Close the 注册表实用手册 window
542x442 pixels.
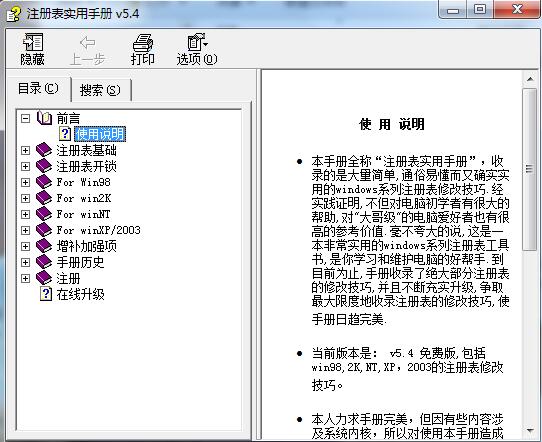516,10
